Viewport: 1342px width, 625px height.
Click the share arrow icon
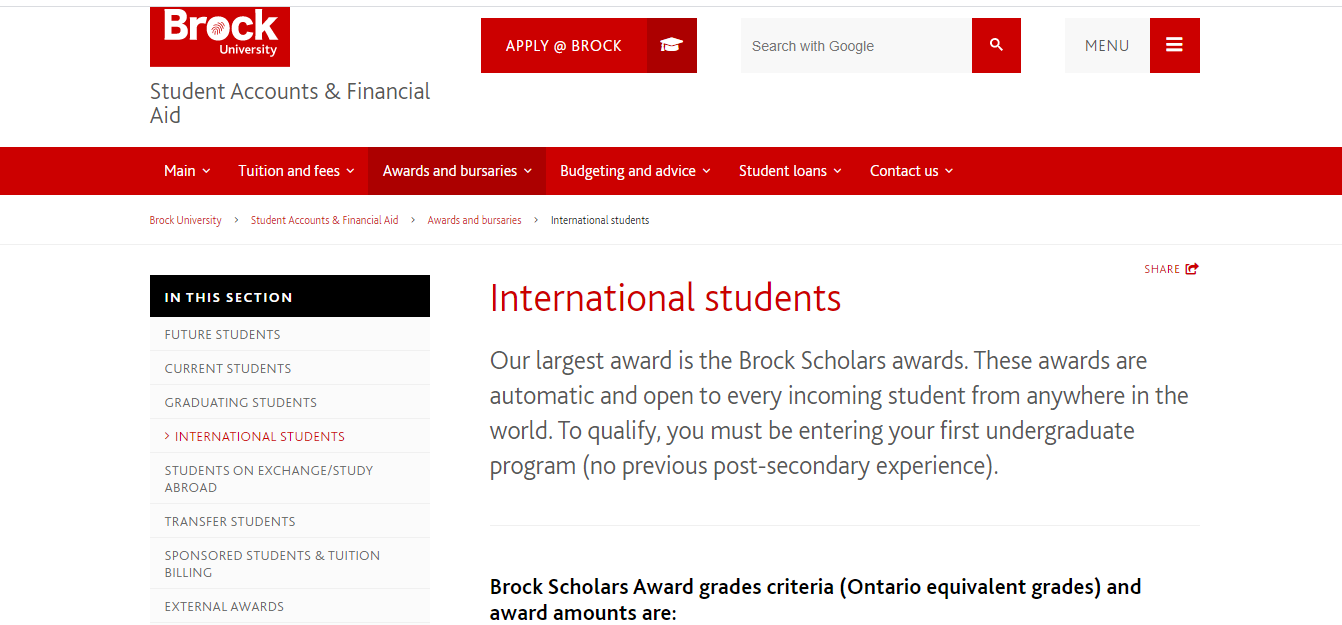pos(1192,269)
